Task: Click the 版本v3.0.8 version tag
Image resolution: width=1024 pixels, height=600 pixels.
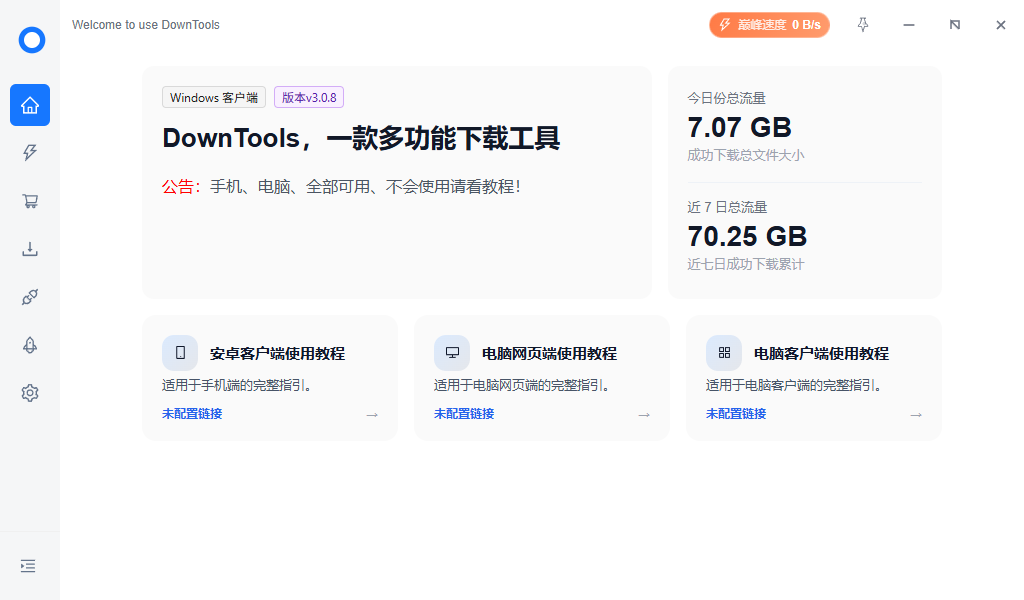Action: (x=309, y=97)
